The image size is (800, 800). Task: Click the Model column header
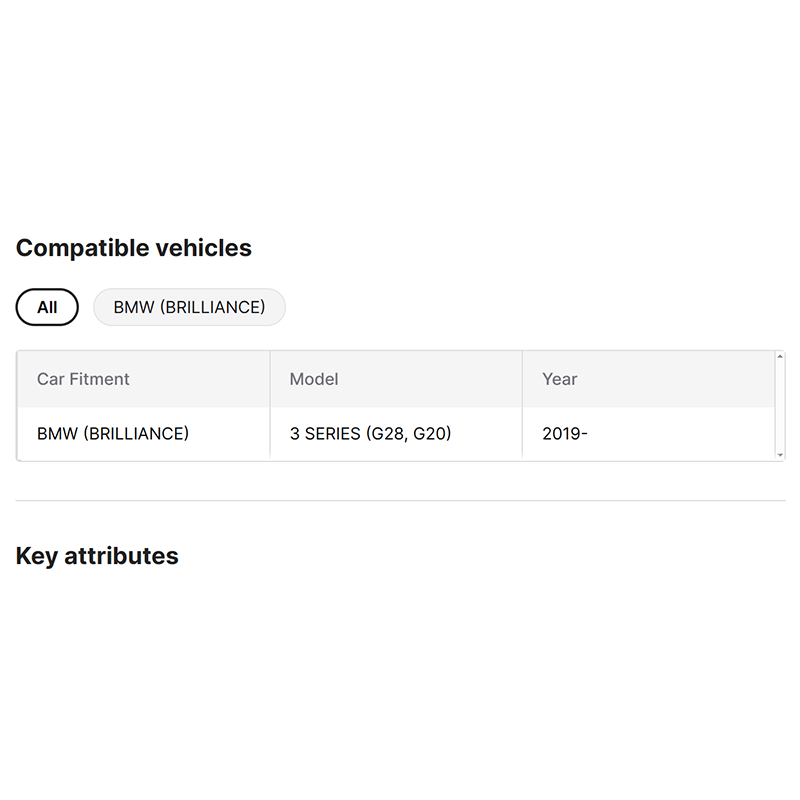coord(314,379)
